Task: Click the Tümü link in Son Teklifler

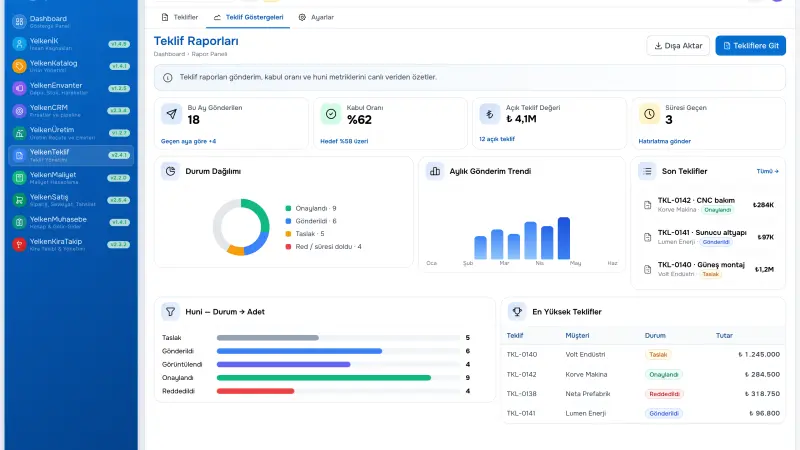Action: (x=767, y=171)
